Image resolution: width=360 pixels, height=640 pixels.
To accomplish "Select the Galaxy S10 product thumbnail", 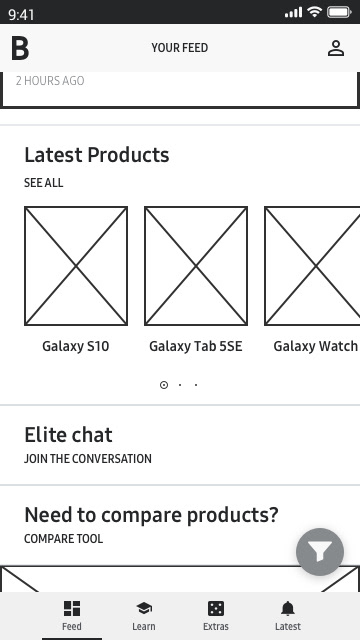I will coord(76,266).
